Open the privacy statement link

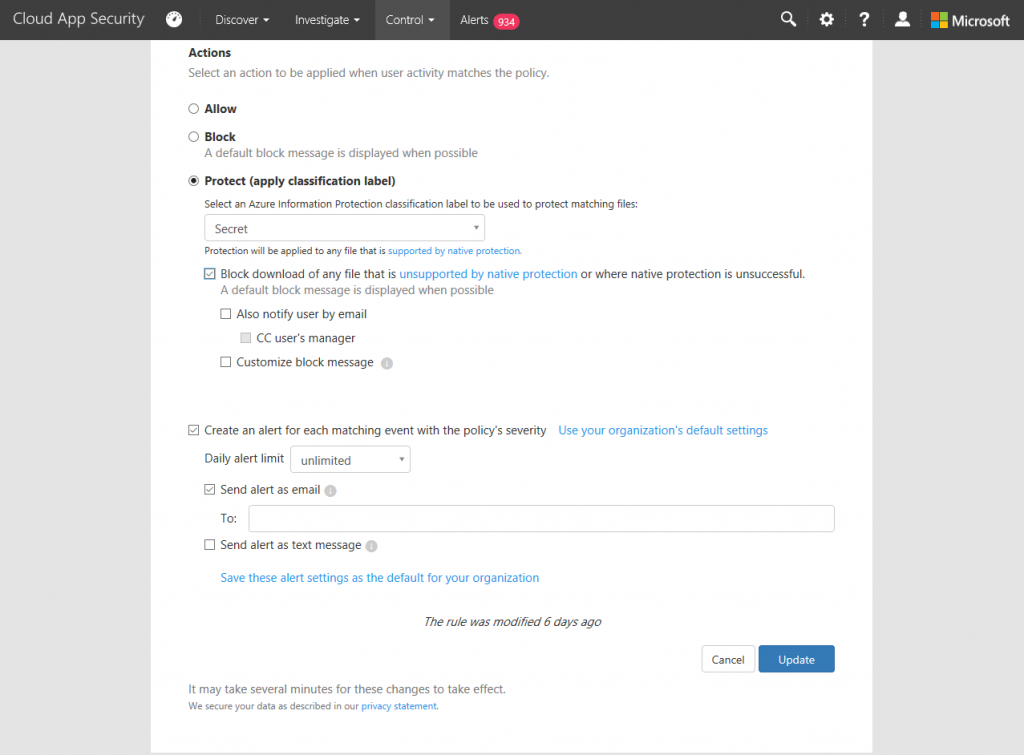[398, 705]
